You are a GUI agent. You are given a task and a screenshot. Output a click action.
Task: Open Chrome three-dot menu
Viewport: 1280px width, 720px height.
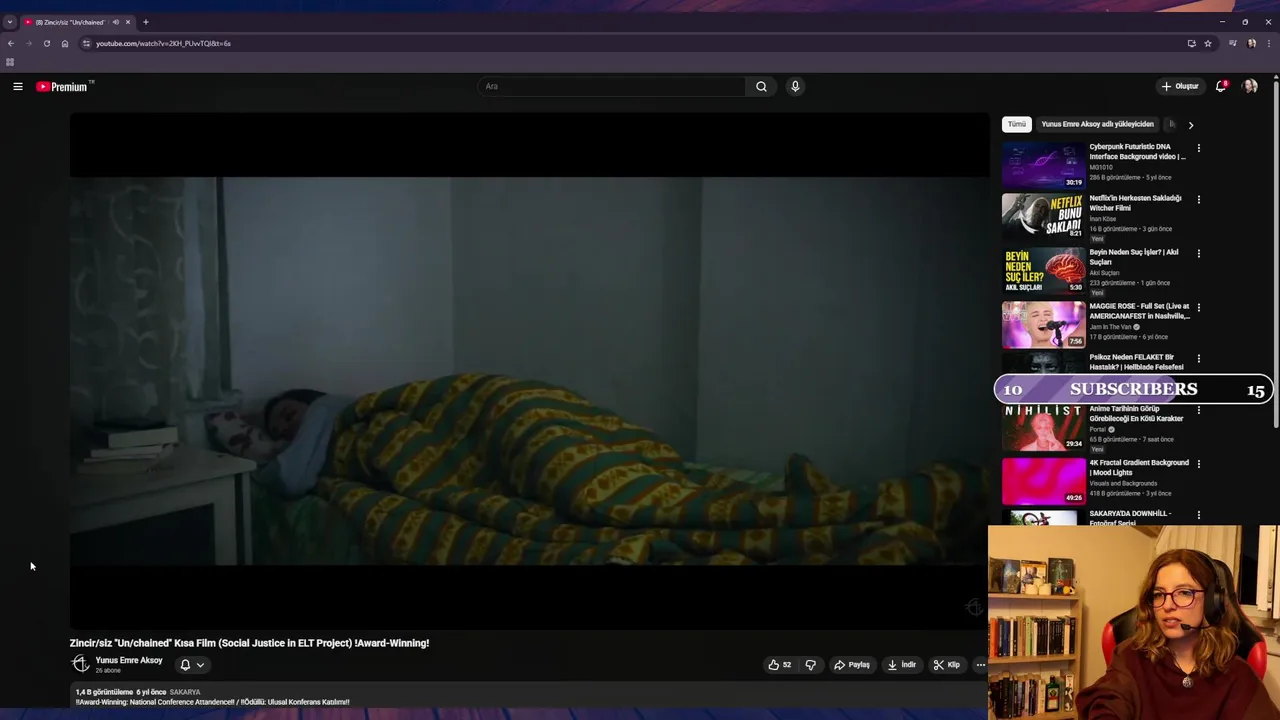click(x=1270, y=44)
